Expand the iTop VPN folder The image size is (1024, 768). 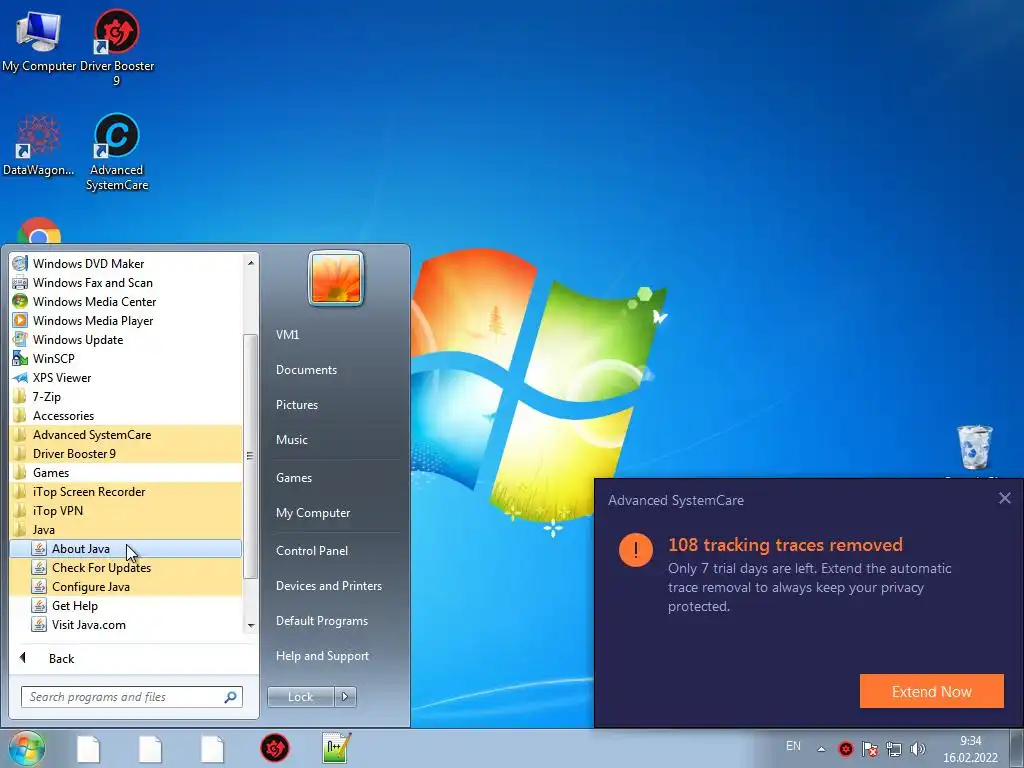[125, 510]
